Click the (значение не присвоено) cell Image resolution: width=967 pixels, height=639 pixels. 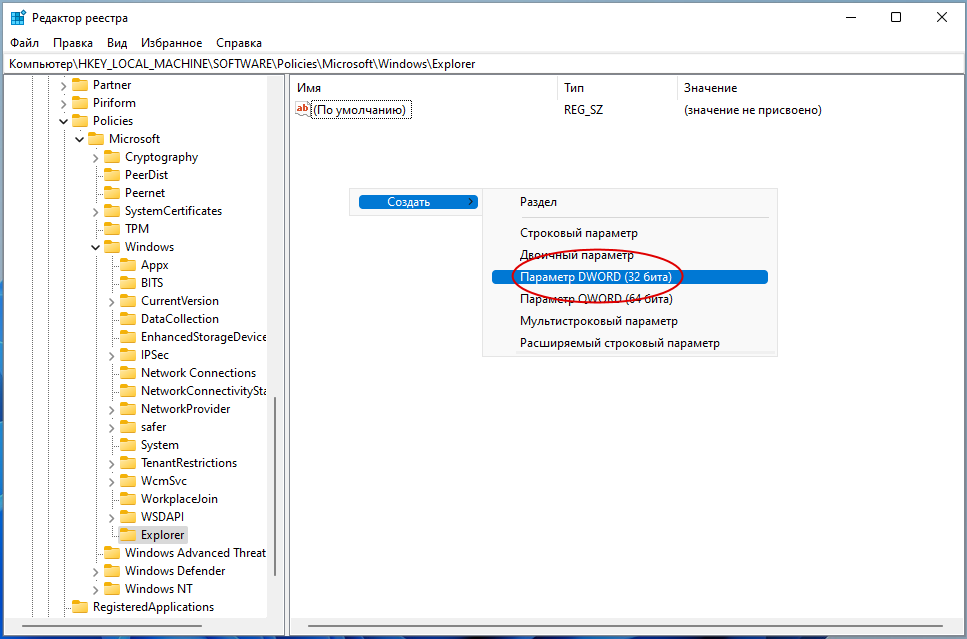tap(752, 110)
